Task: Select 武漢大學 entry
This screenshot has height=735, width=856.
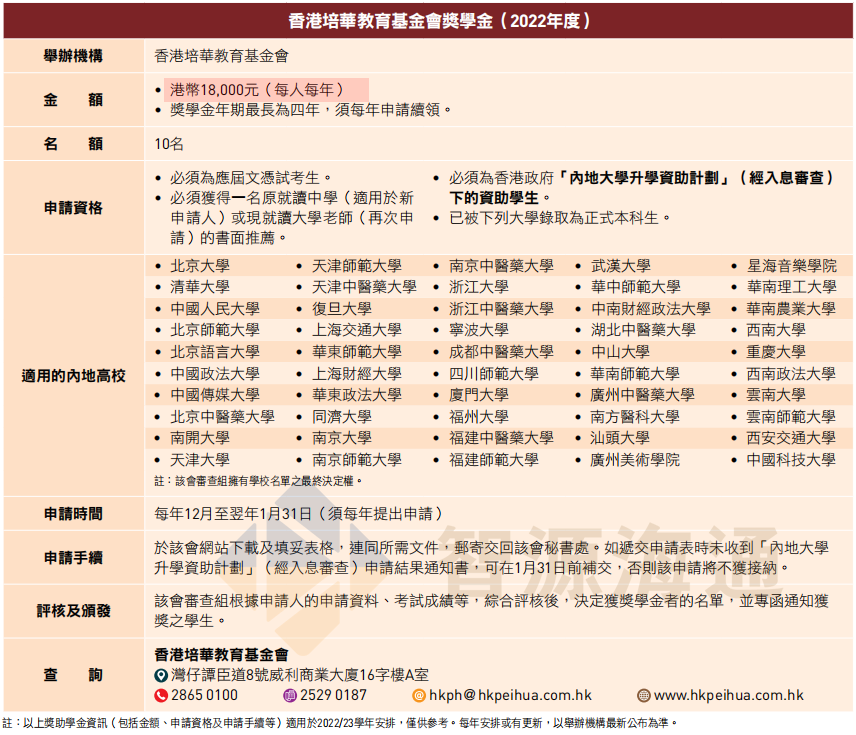Action: click(x=621, y=266)
